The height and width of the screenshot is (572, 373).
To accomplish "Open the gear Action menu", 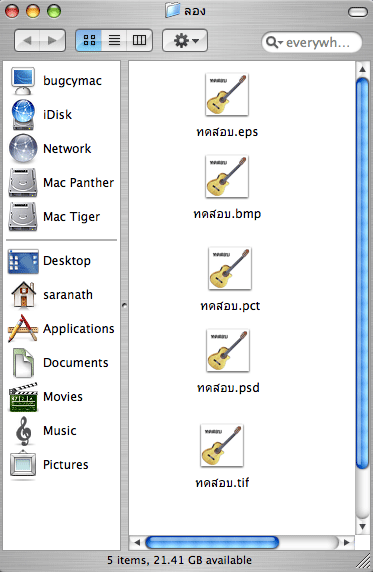I will [185, 40].
